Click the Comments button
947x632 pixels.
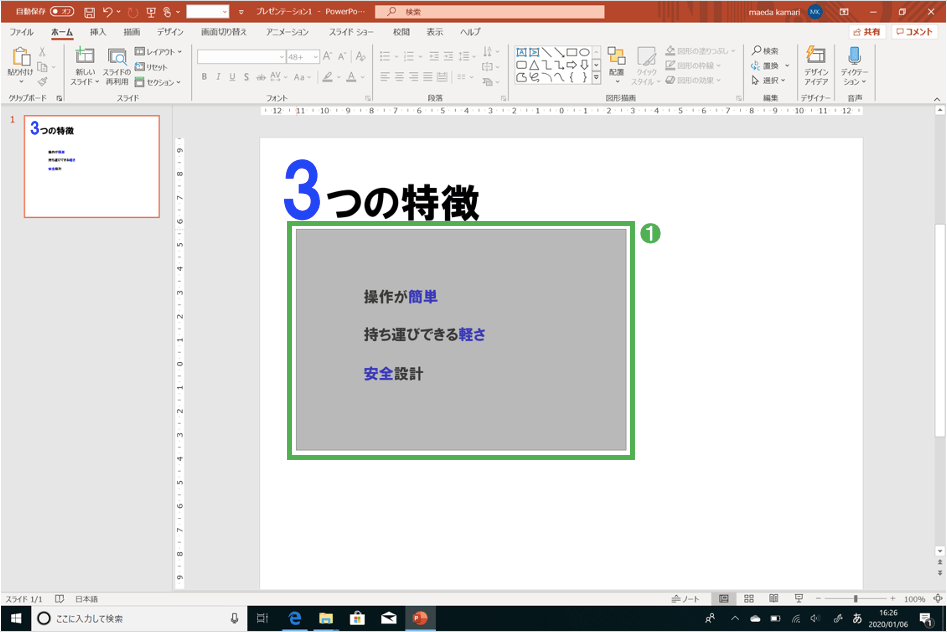(914, 31)
